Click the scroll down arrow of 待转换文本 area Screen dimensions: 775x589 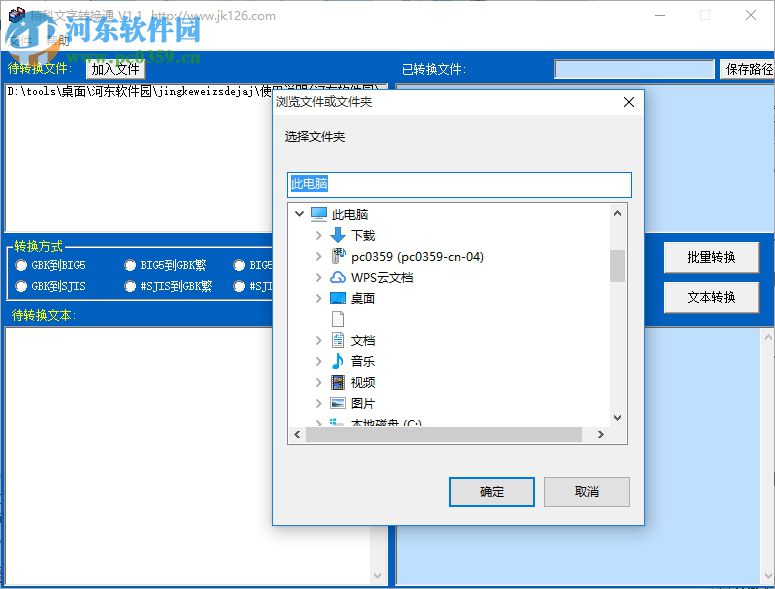coord(378,576)
